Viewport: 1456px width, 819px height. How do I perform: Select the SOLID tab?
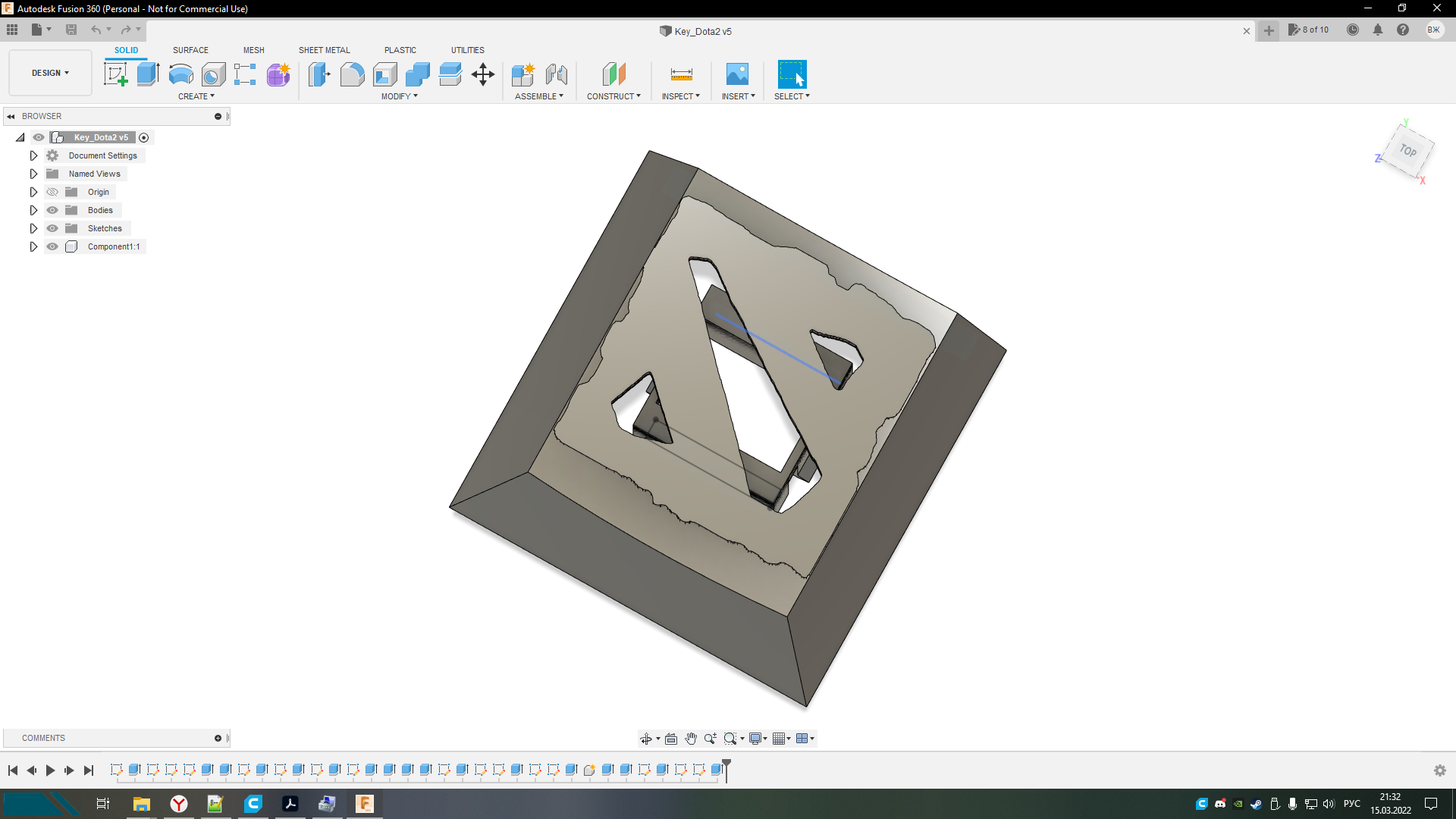click(x=127, y=50)
